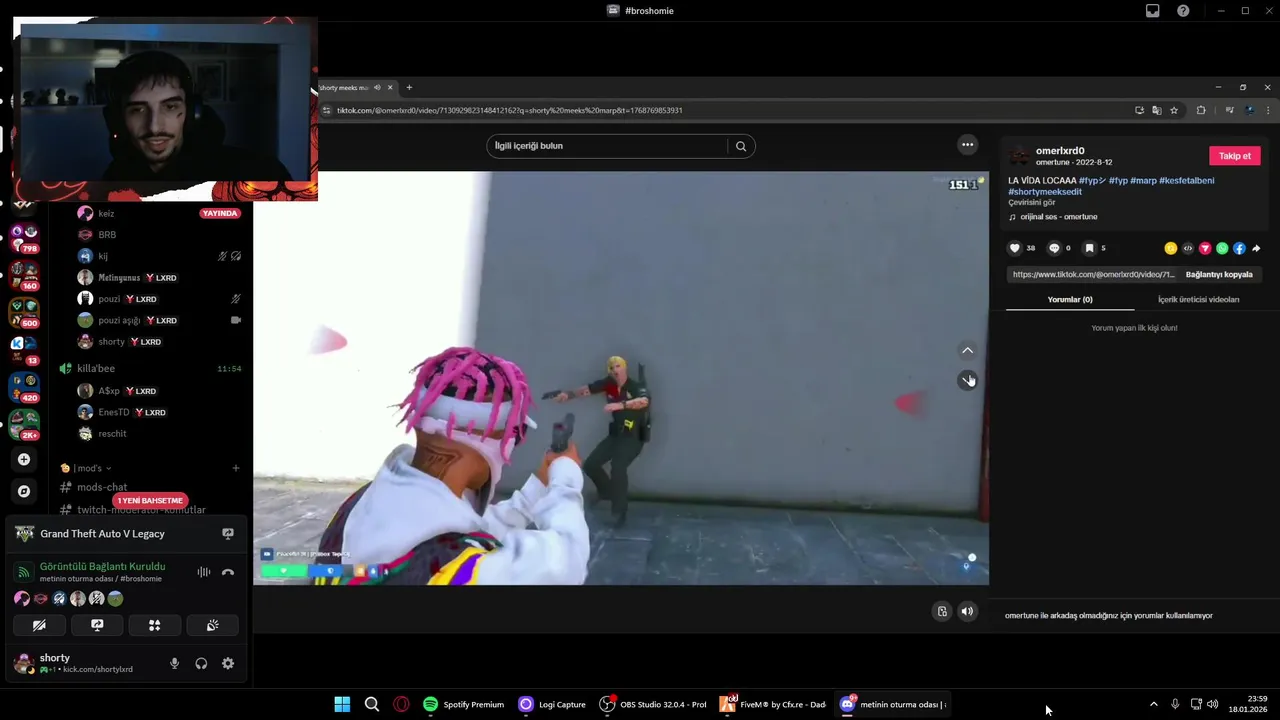Jump to 1 YENİ BAHSETME mention pill
This screenshot has width=1280, height=720.
[x=150, y=500]
